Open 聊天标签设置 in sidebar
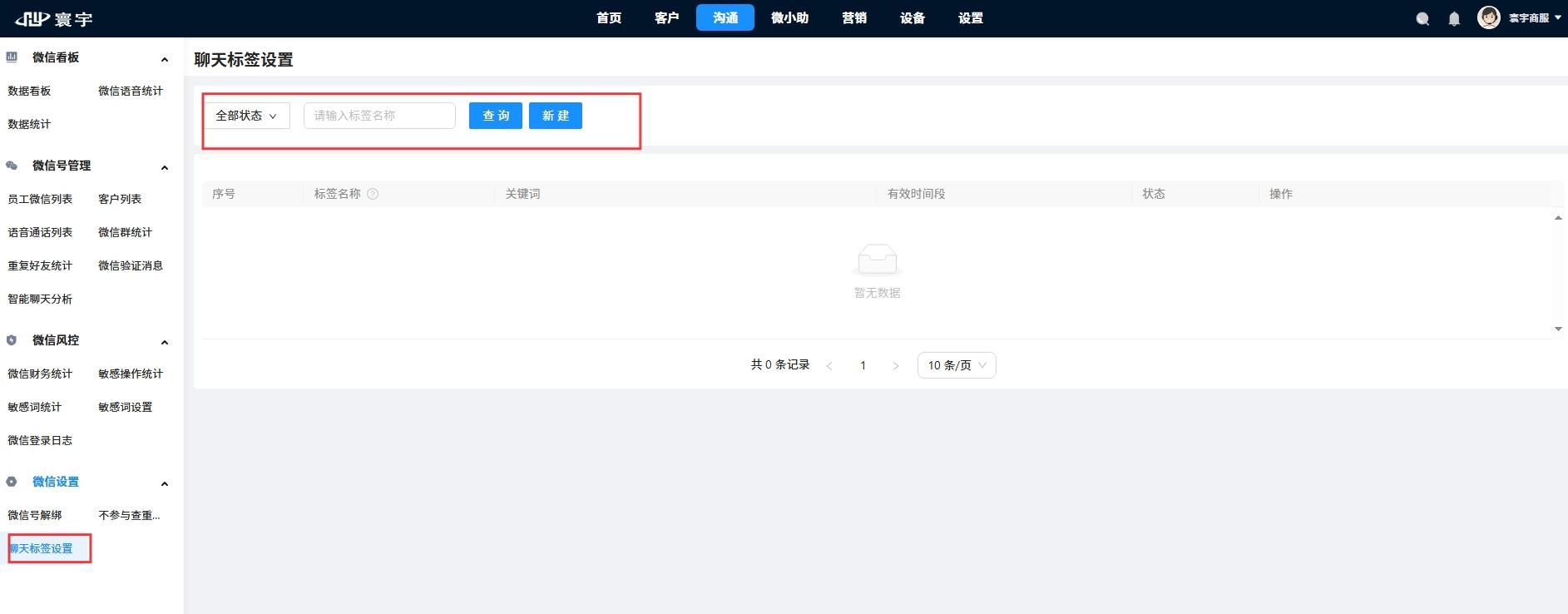The width and height of the screenshot is (1568, 614). click(41, 548)
